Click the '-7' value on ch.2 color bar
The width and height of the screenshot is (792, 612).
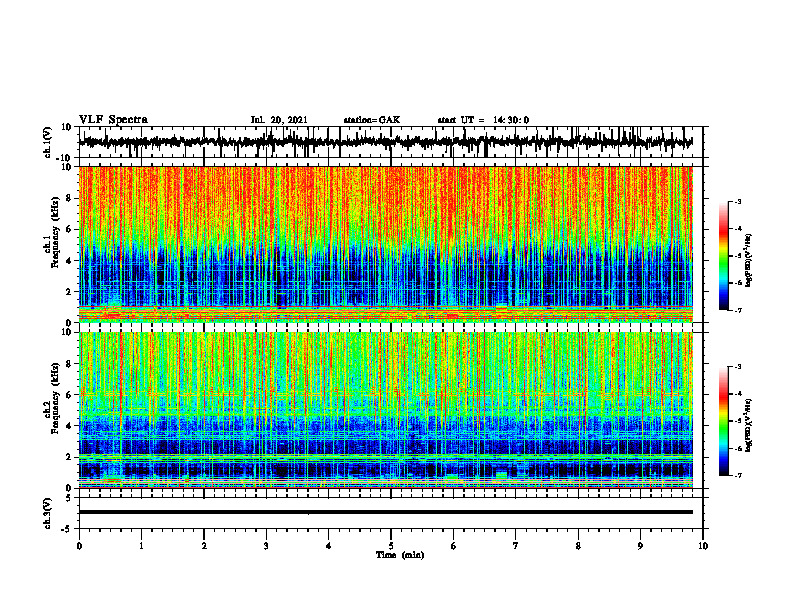click(x=738, y=475)
